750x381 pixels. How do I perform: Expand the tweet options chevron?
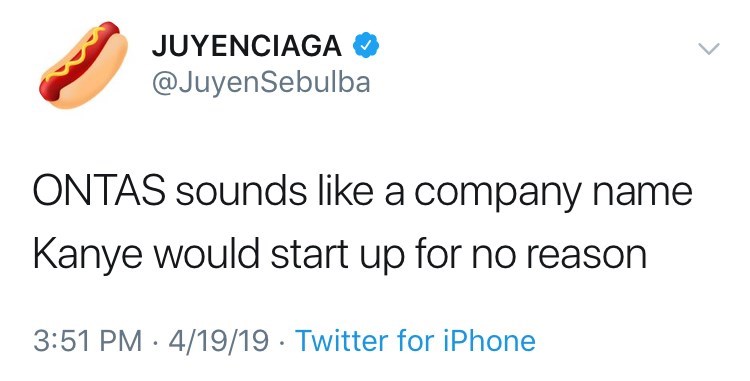pyautogui.click(x=708, y=48)
